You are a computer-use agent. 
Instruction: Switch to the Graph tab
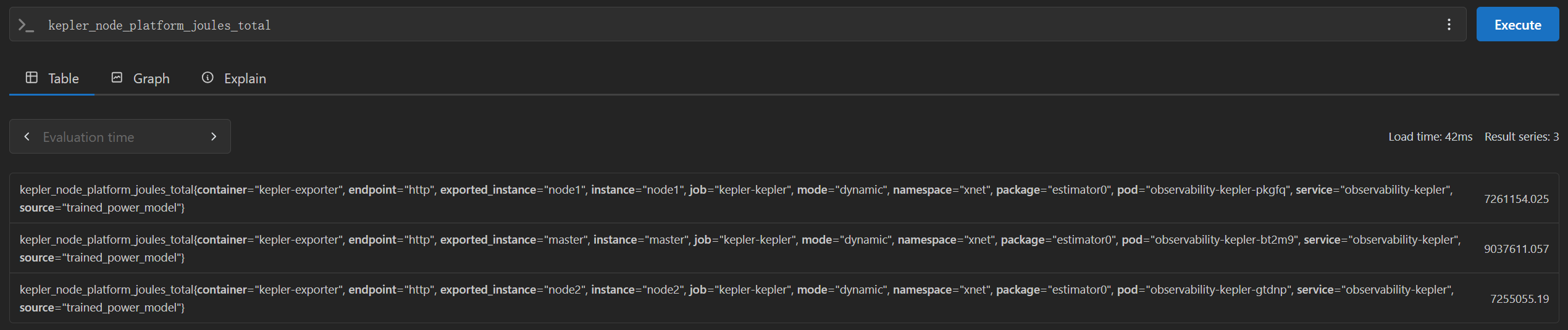tap(140, 78)
